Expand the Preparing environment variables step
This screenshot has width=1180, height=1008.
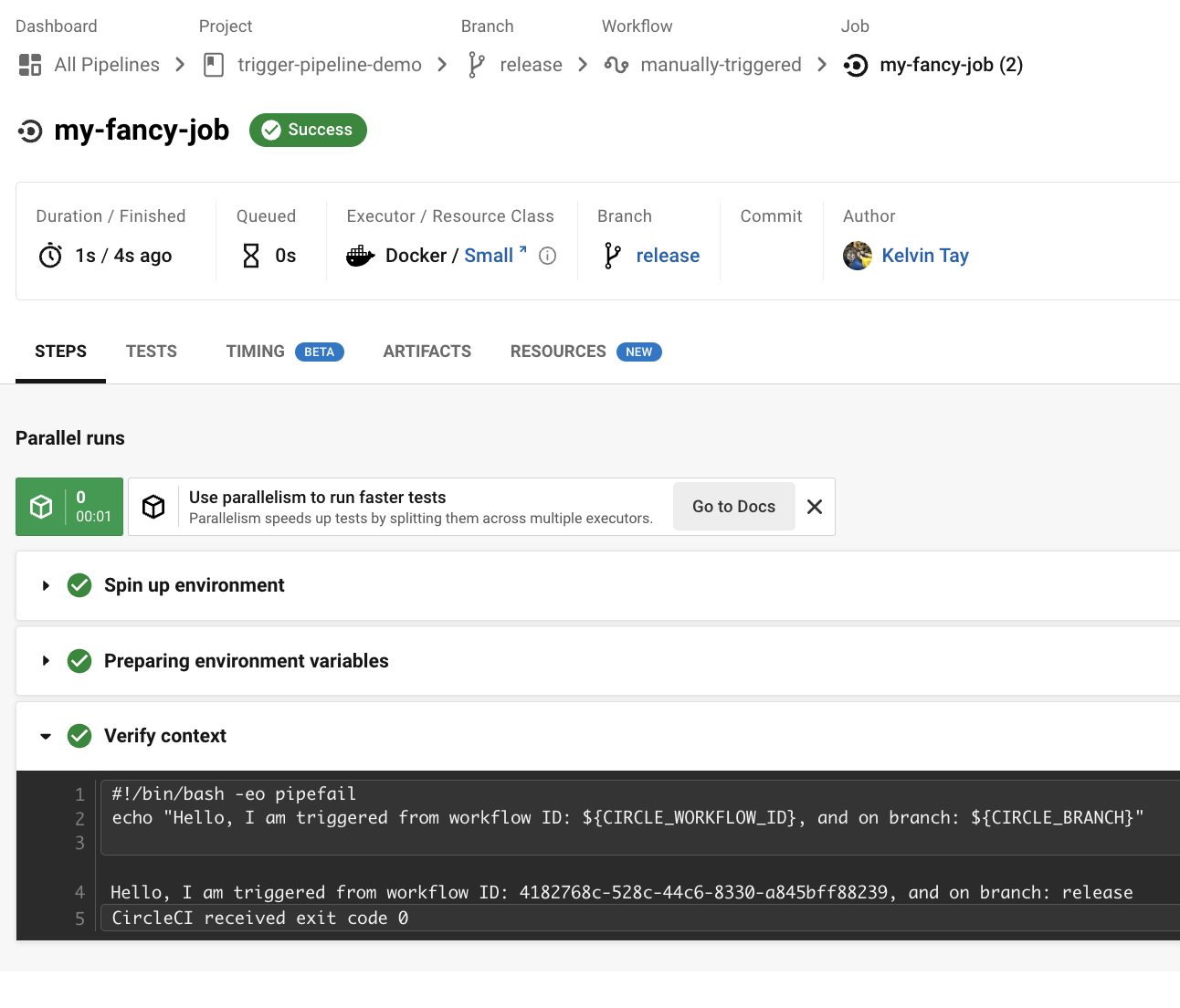coord(46,660)
